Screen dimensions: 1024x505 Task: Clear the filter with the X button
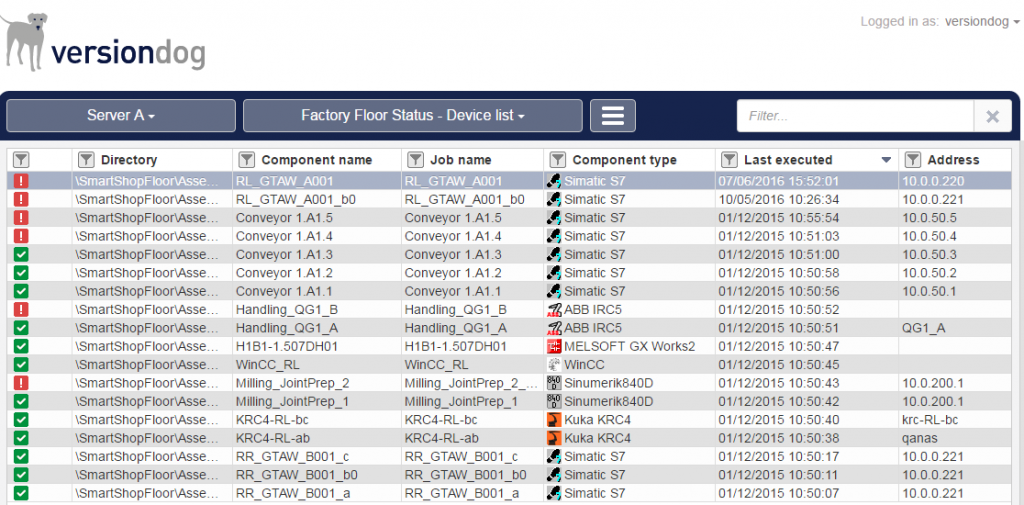click(993, 116)
